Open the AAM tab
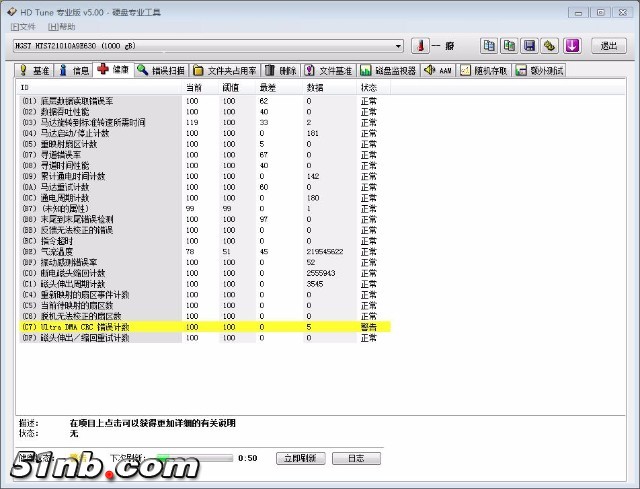640x489 pixels. click(438, 71)
